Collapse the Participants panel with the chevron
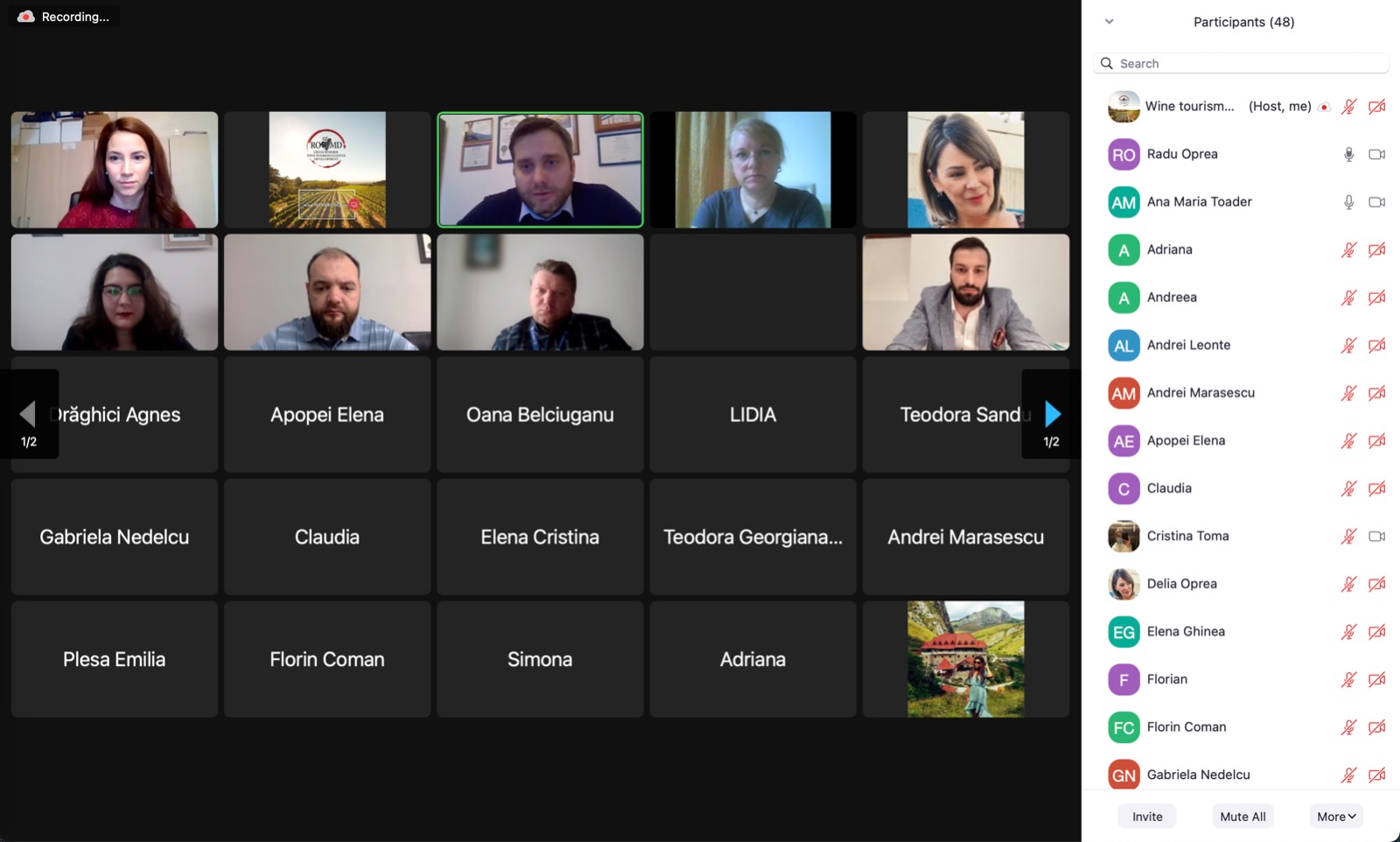 click(1109, 22)
